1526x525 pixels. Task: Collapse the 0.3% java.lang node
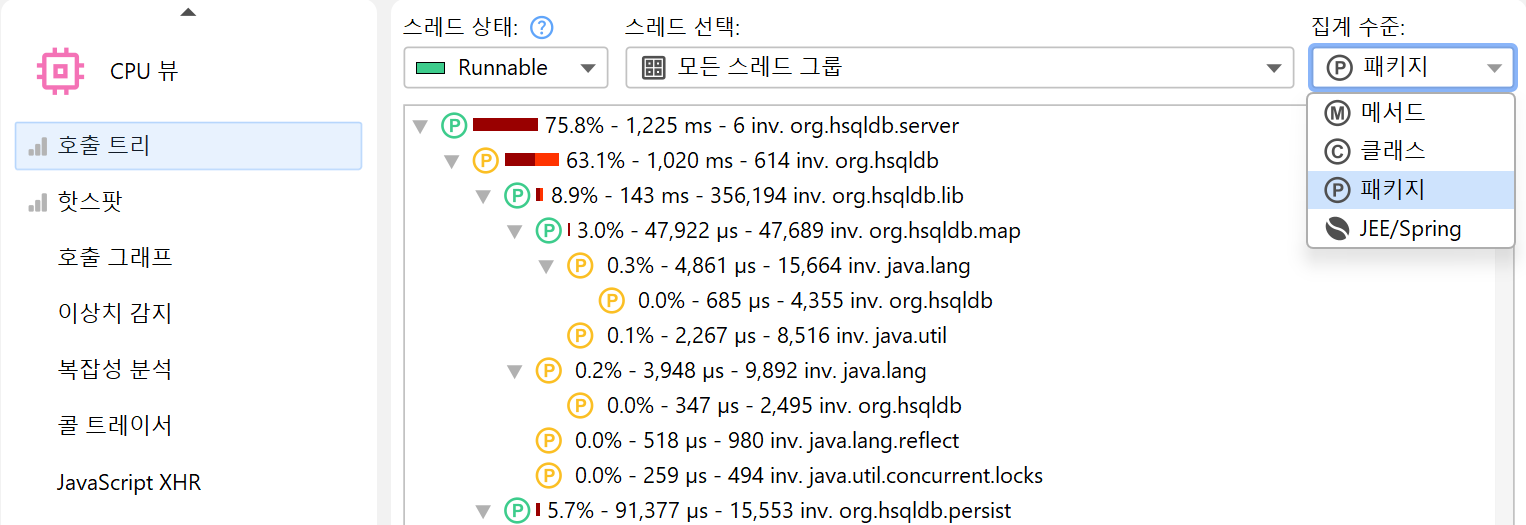(x=547, y=266)
